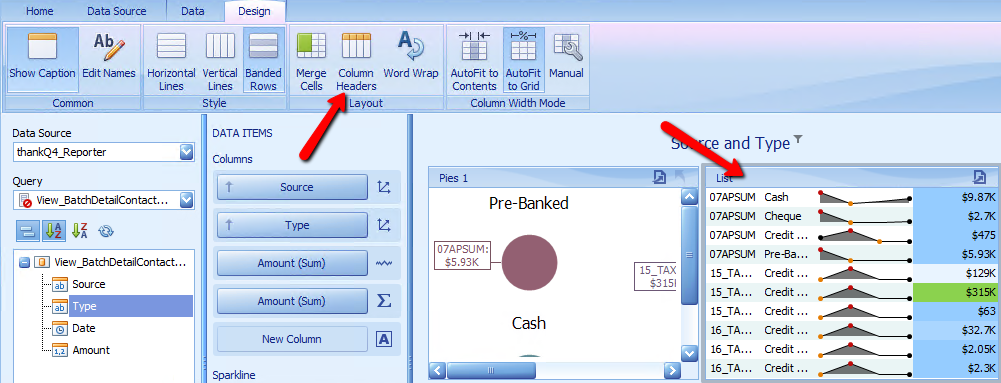
Task: Open the Query dropdown list
Action: click(186, 200)
